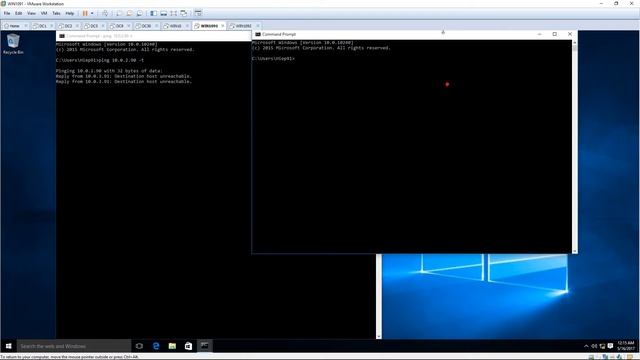Click the console view toolbar icon
640x360 pixels.
pyautogui.click(x=198, y=13)
